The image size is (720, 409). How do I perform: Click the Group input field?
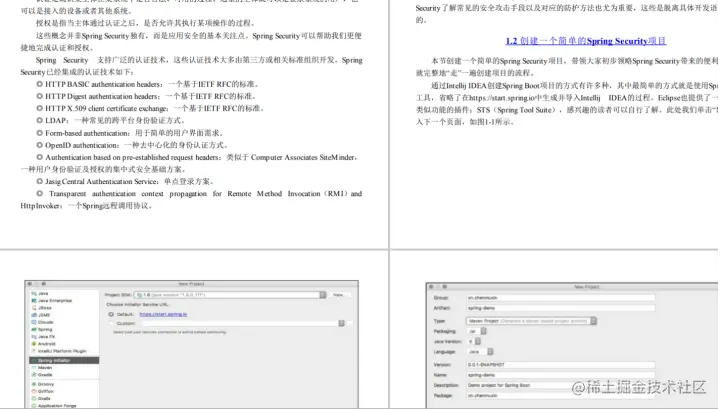[x=561, y=298]
